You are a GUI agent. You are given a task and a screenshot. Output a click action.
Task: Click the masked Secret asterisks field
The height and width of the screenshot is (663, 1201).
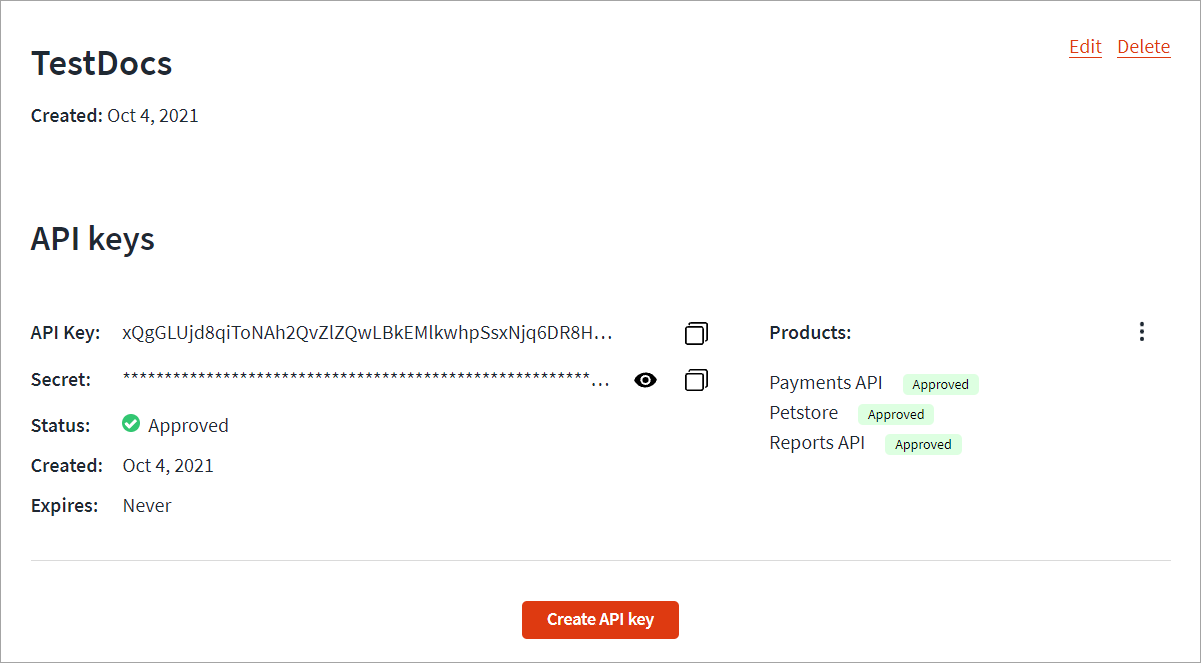click(366, 380)
